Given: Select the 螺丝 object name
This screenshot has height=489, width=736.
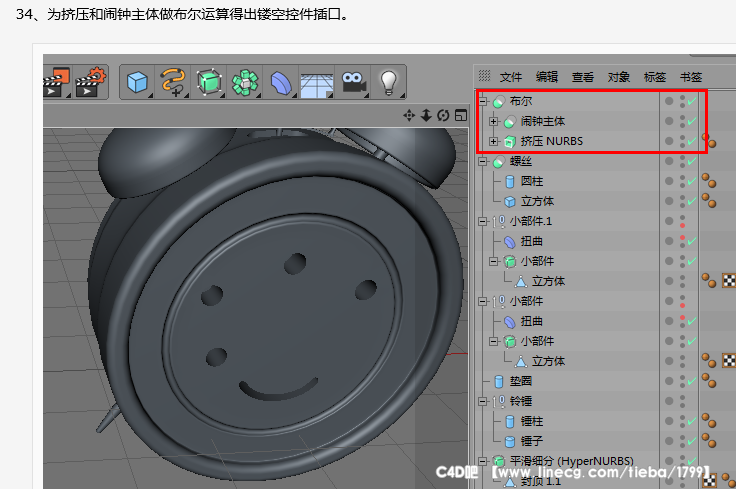Looking at the screenshot, I should [x=521, y=161].
